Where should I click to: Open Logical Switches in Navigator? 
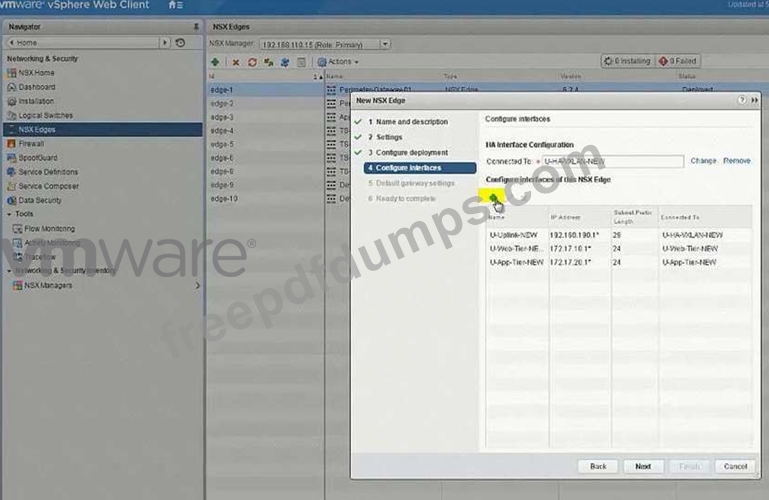45,115
